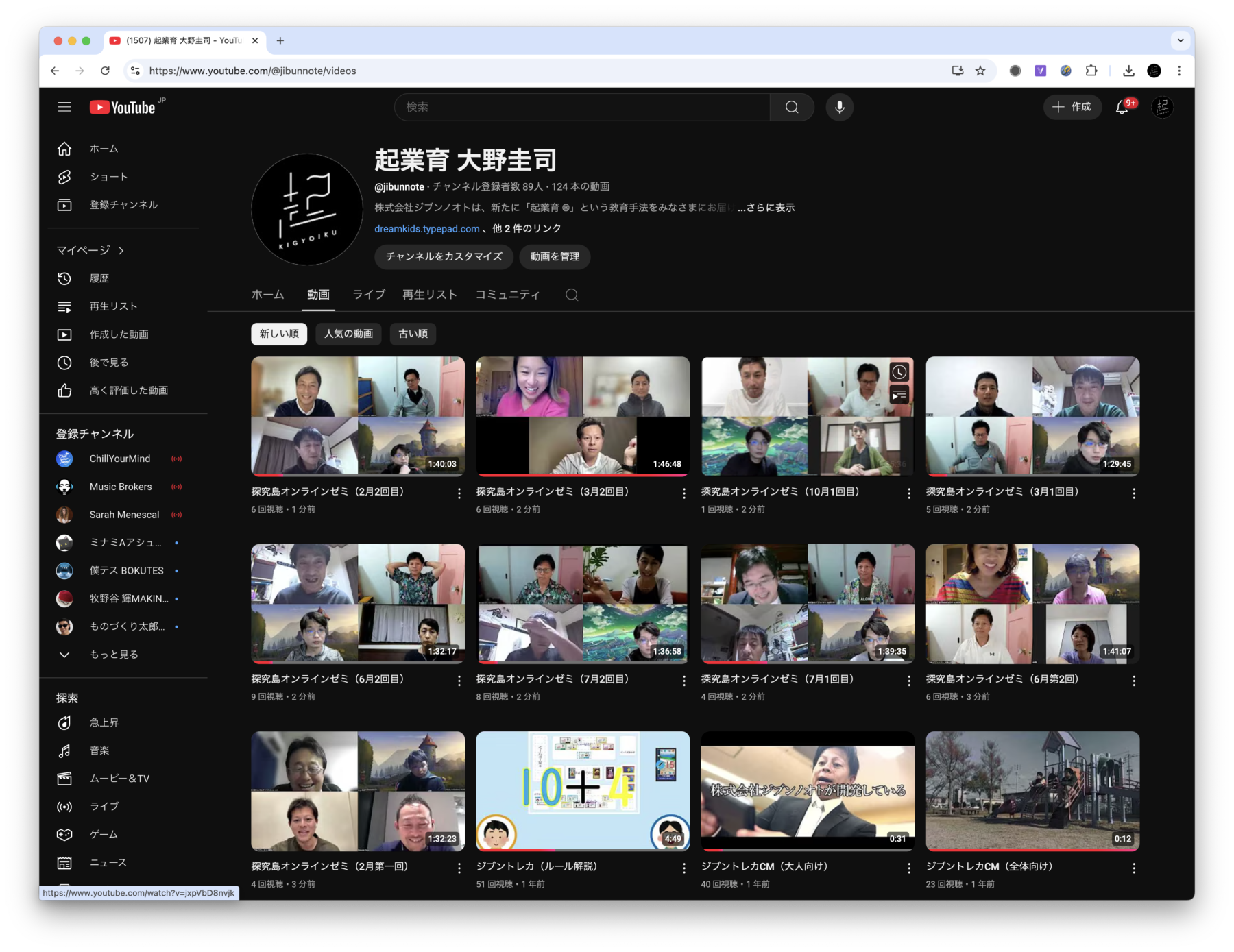Open the dreamkids.typepad.com link
This screenshot has height=952, width=1234.
click(426, 229)
